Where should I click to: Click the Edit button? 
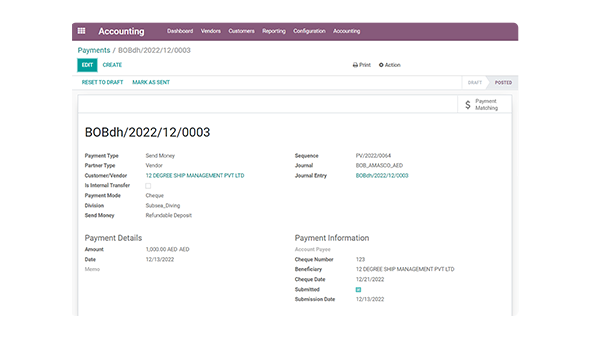[87, 65]
